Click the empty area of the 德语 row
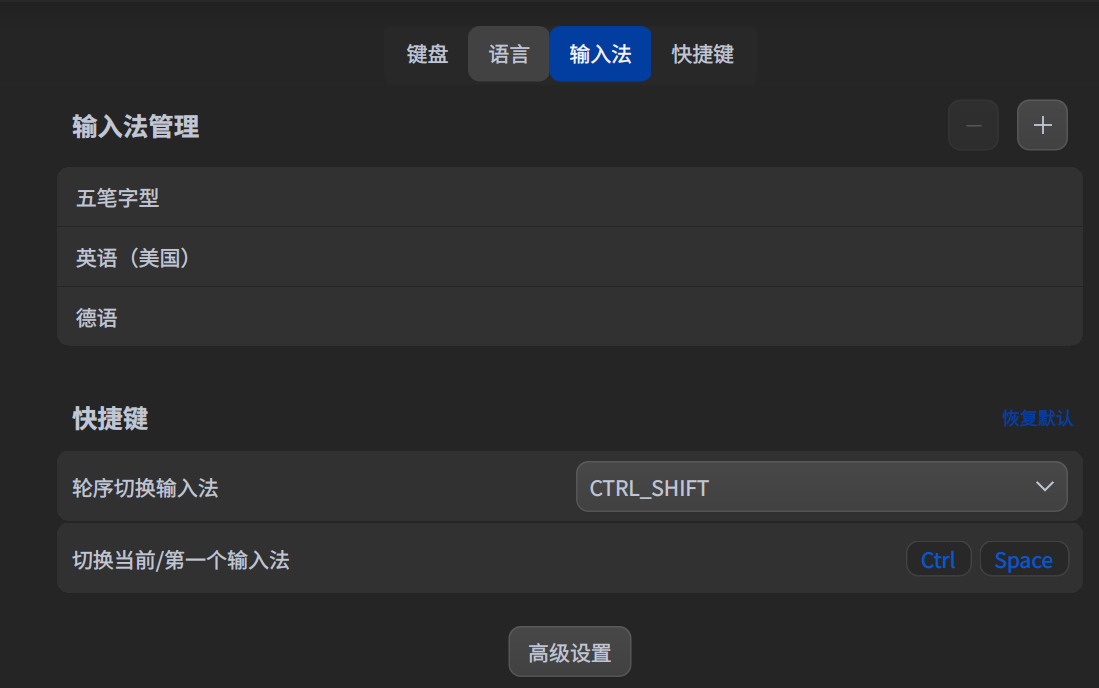This screenshot has height=688, width=1099. point(600,318)
